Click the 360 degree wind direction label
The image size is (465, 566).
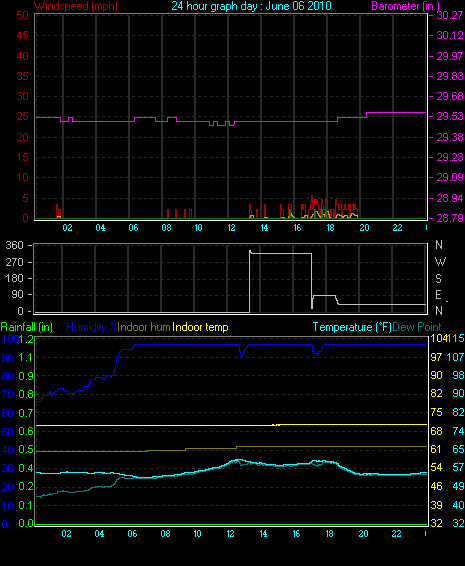(15, 245)
